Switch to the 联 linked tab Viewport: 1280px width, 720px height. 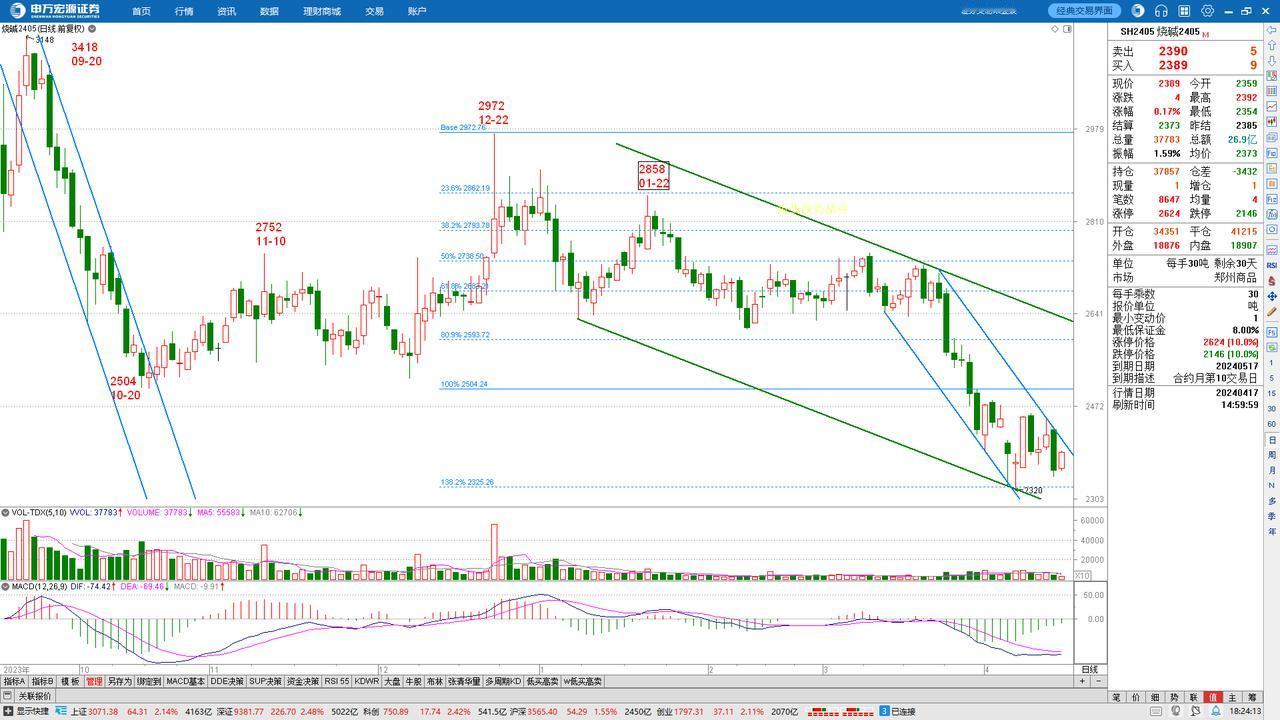tap(1193, 697)
